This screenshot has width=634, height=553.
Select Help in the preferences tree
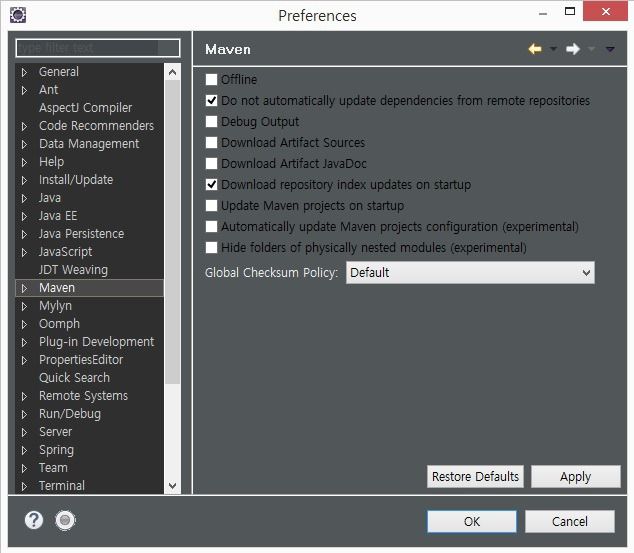coord(51,162)
